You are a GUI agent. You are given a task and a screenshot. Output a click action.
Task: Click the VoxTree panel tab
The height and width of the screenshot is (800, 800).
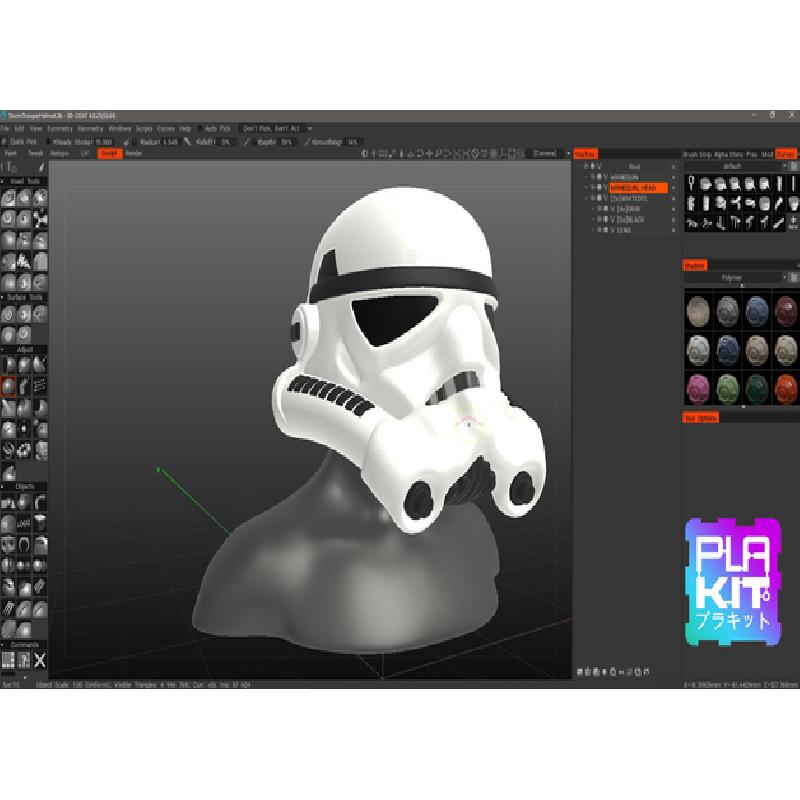585,154
